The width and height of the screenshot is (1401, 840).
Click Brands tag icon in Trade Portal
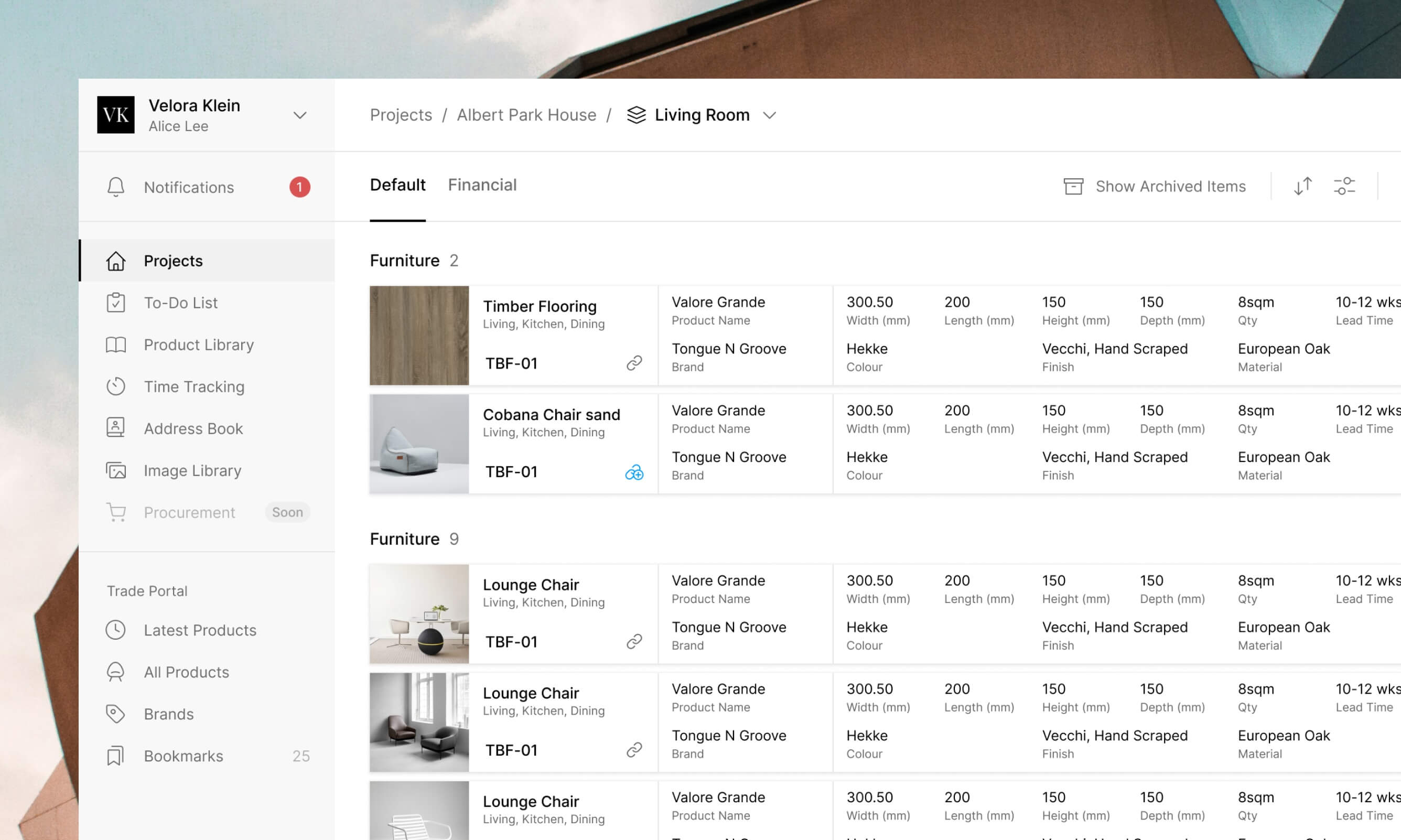tap(115, 714)
